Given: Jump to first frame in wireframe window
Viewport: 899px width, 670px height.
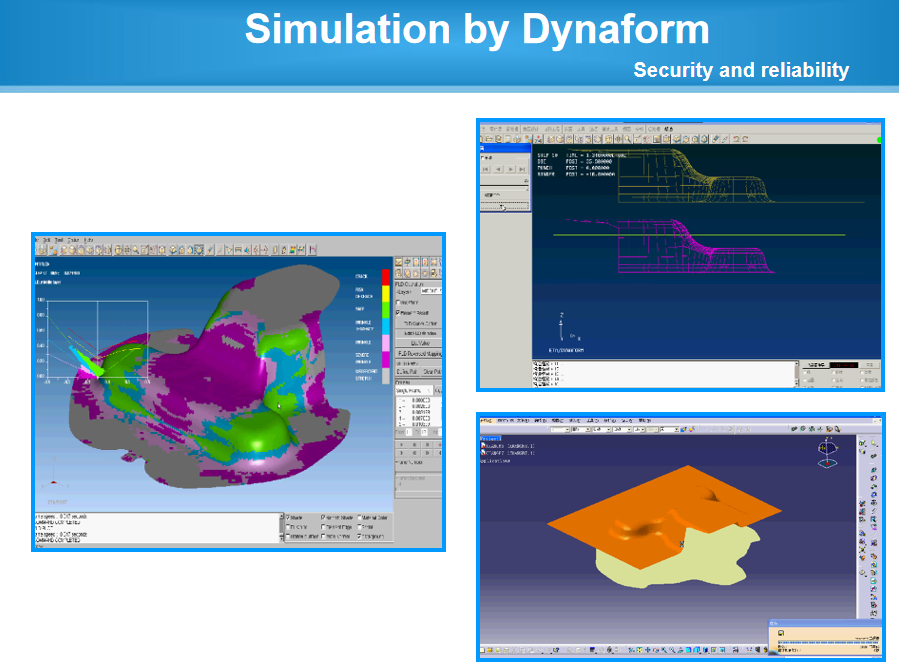Looking at the screenshot, I should pos(485,170).
